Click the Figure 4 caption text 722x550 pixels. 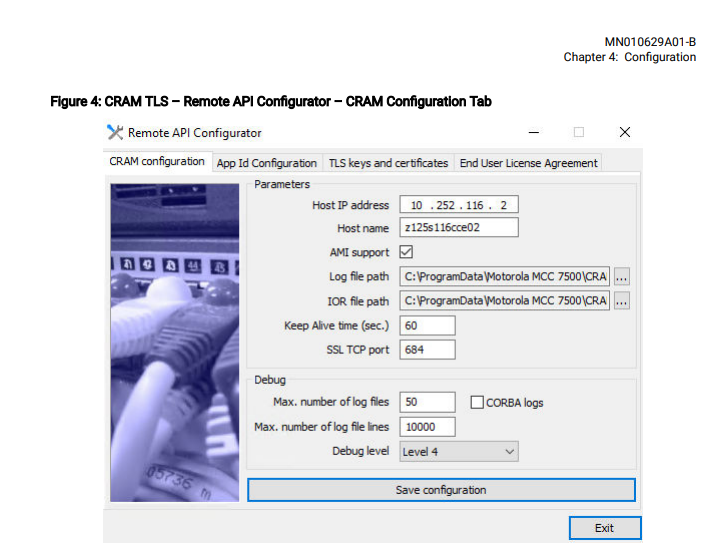coord(271,101)
